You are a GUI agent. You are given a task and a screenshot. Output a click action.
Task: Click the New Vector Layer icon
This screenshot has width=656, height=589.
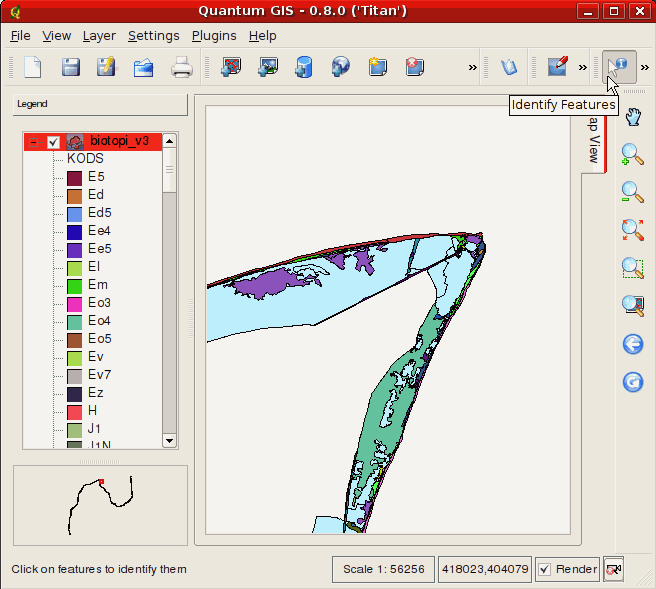coord(377,67)
